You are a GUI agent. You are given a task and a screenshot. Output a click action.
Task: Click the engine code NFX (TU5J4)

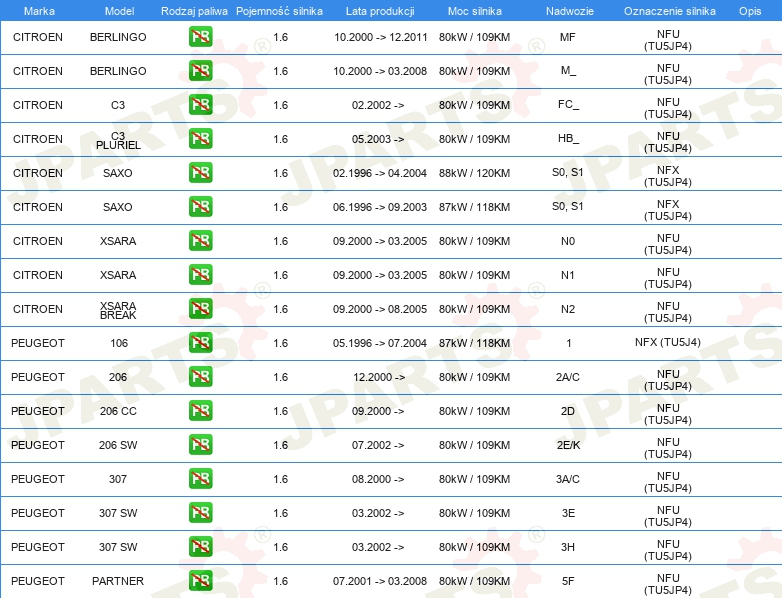pos(668,342)
